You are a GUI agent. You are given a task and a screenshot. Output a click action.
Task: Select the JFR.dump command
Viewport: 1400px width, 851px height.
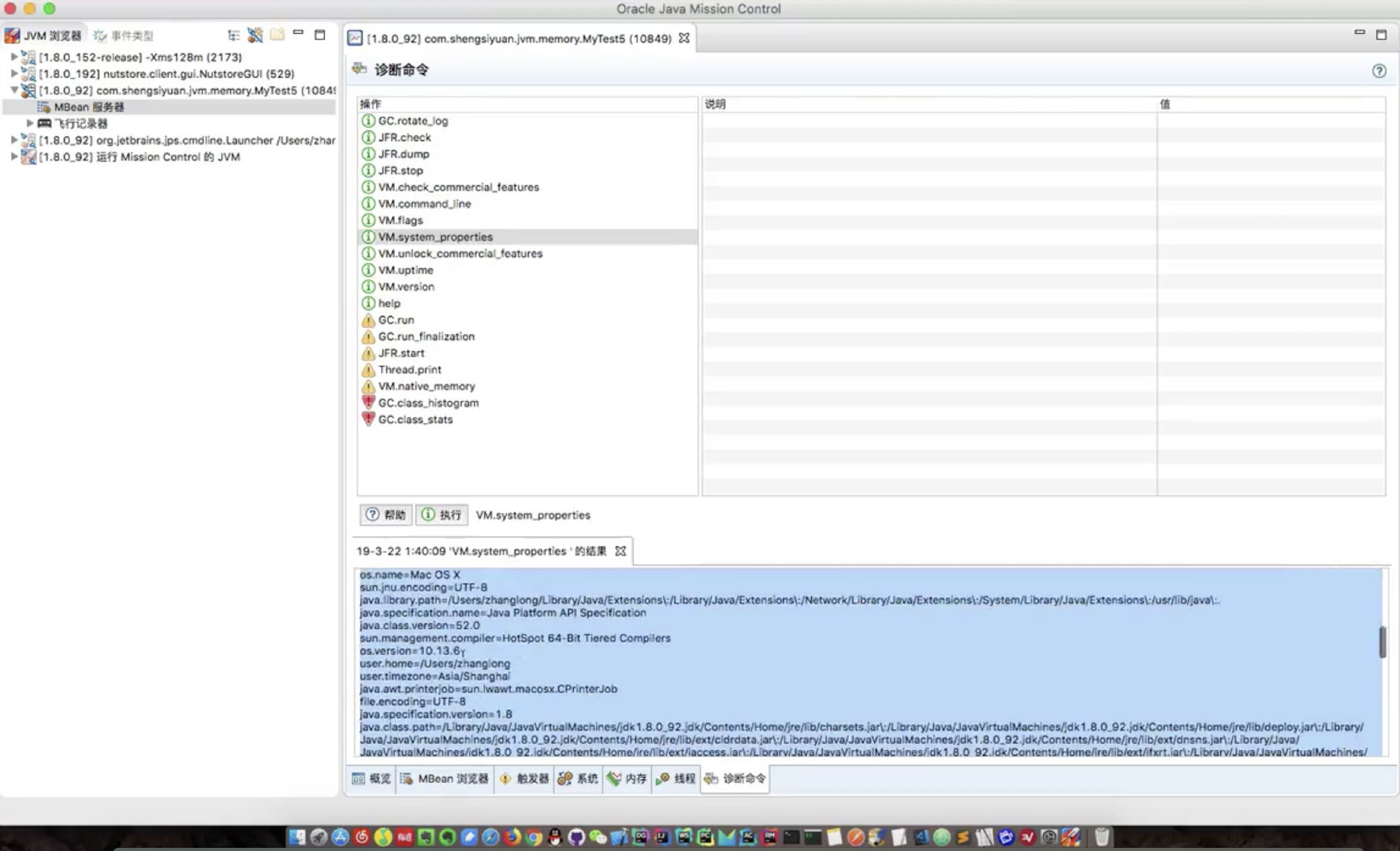click(527, 154)
